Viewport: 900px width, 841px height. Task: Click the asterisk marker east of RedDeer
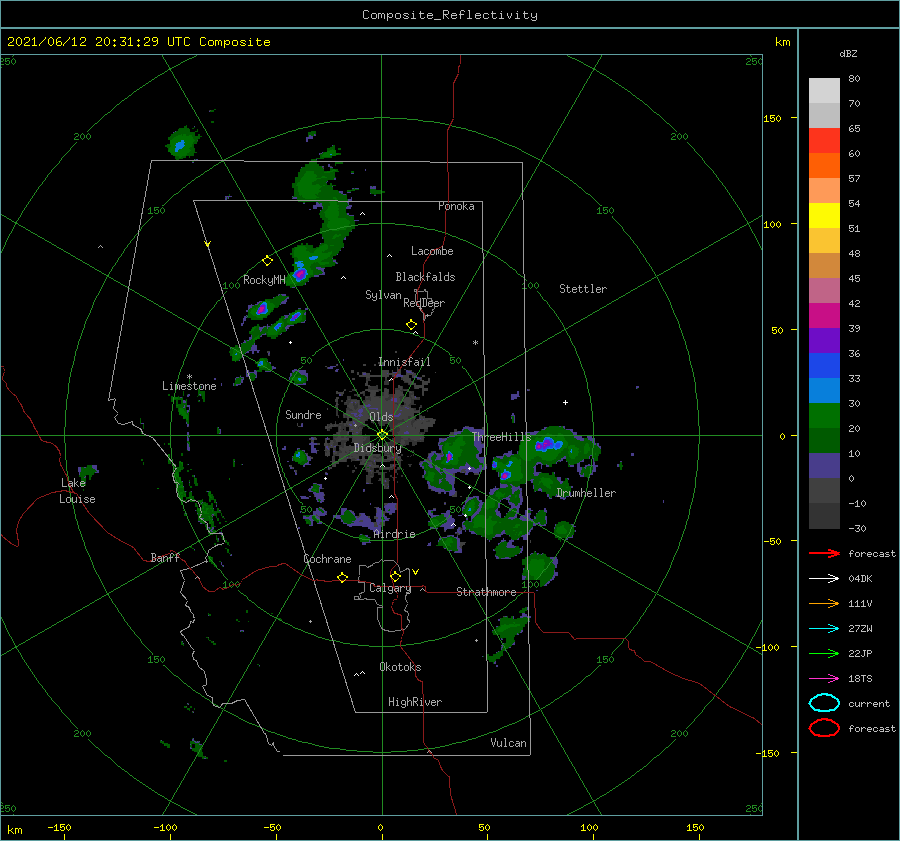click(475, 343)
